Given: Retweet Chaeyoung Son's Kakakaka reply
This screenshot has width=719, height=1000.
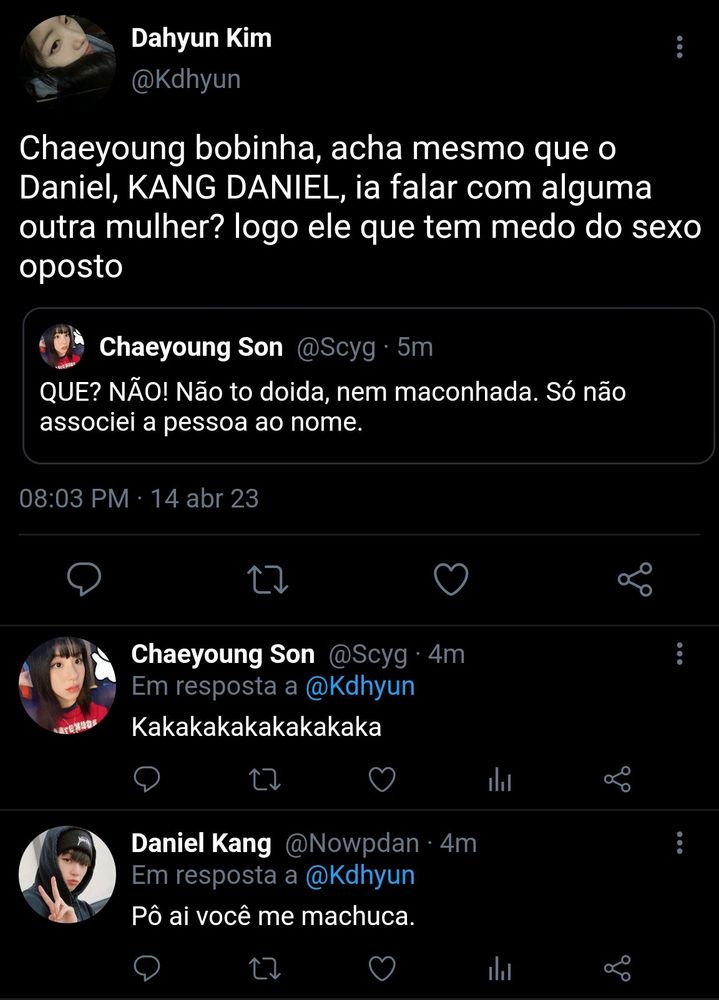Looking at the screenshot, I should tap(264, 779).
